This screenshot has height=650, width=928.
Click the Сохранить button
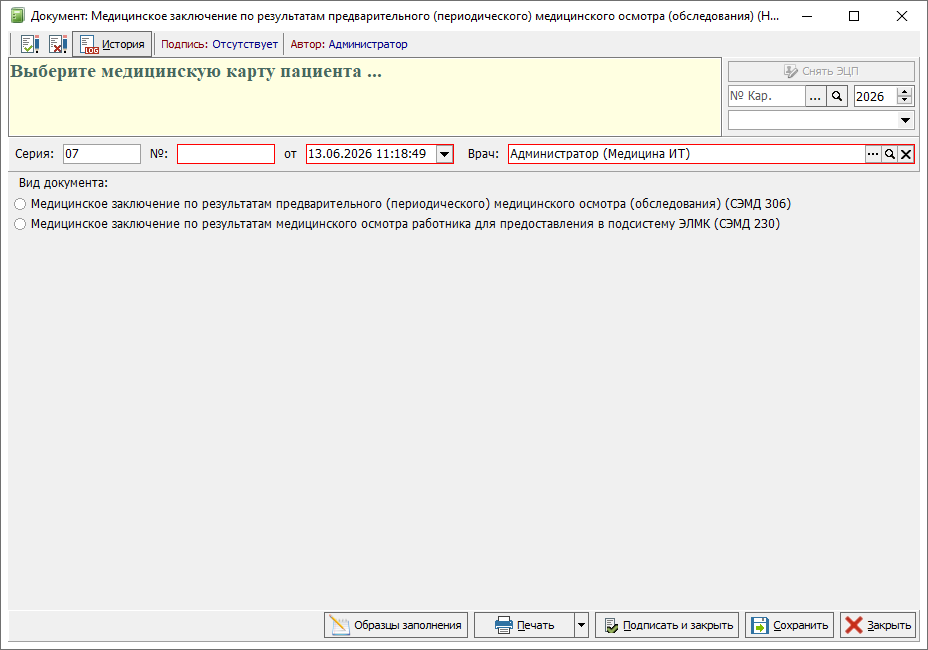(790, 625)
